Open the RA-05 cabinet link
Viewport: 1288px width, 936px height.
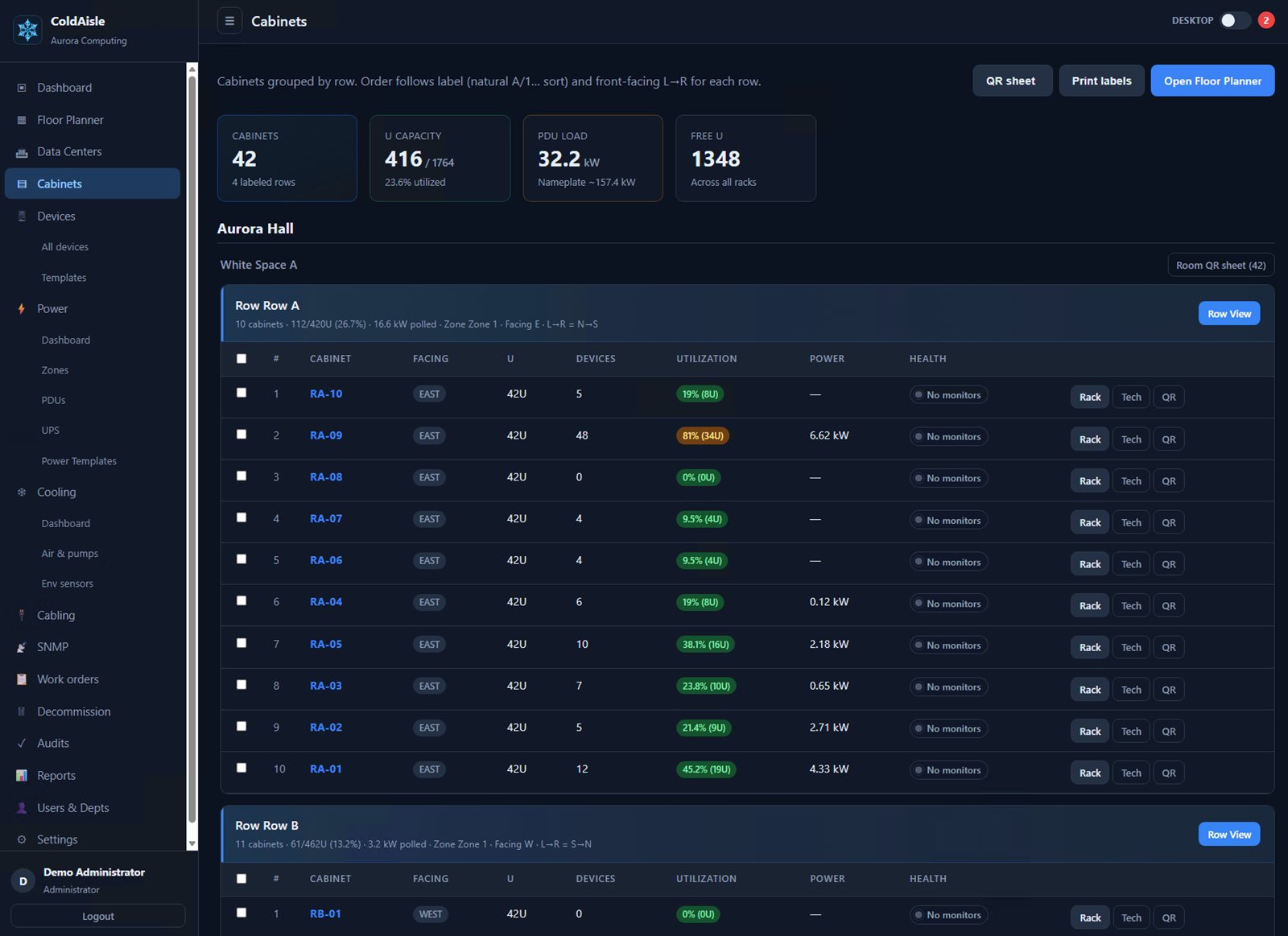(x=326, y=644)
